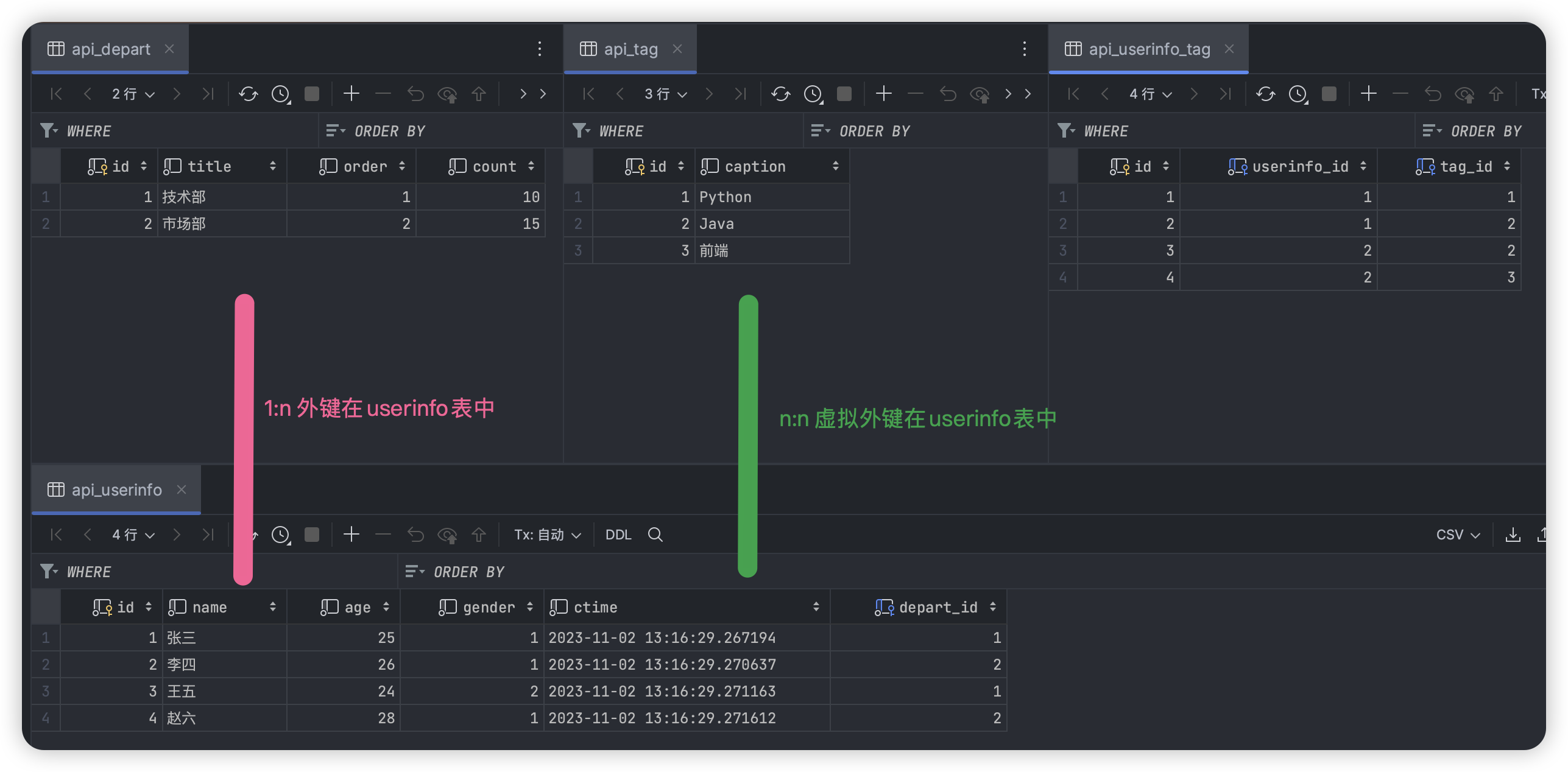Toggle sort on the caption column
Image resolution: width=1568 pixels, height=772 pixels.
tap(835, 166)
